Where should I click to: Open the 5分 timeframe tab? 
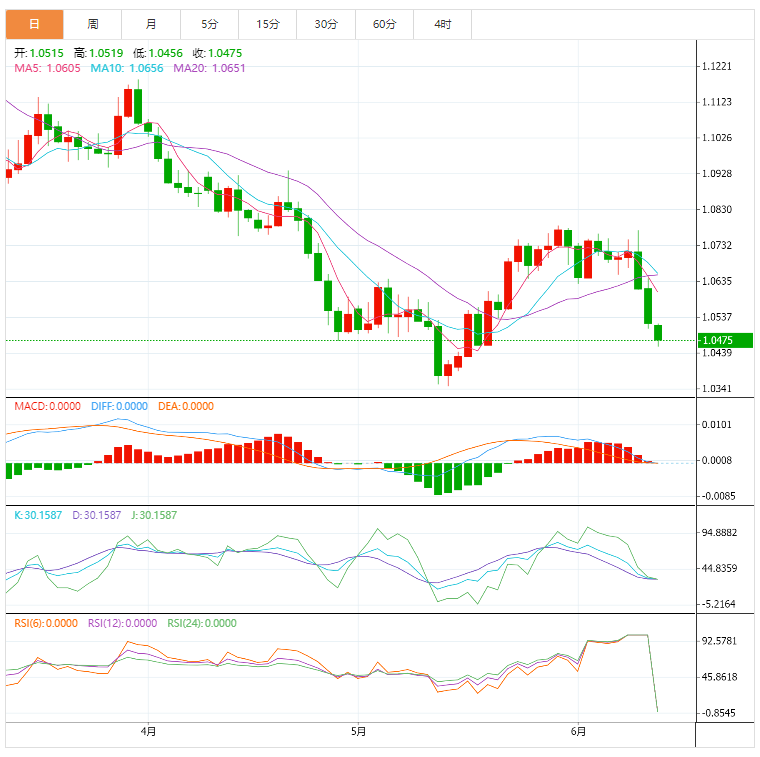[x=209, y=24]
